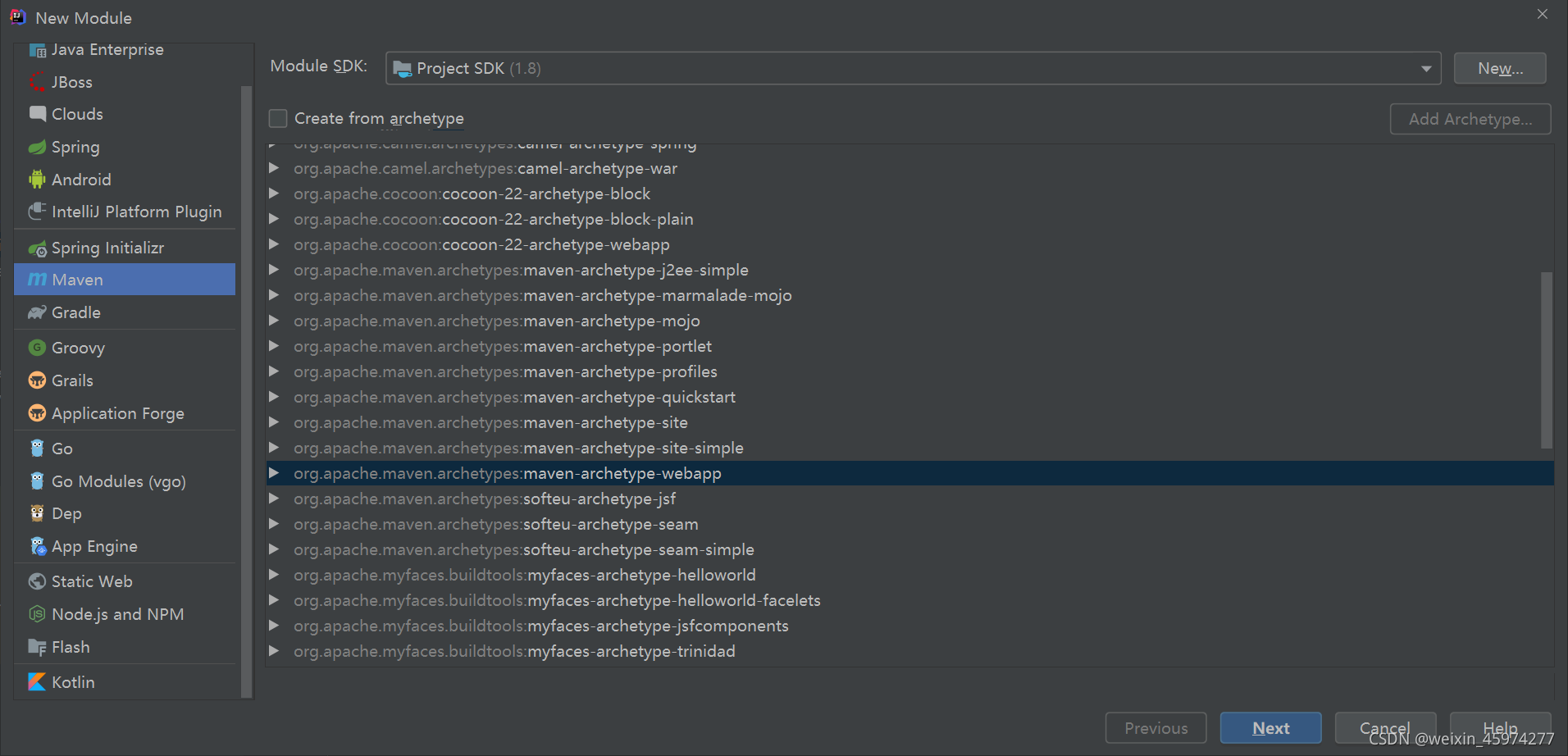The height and width of the screenshot is (756, 1568).
Task: Expand the cocoon-22-archetype-block entry
Action: pos(275,194)
